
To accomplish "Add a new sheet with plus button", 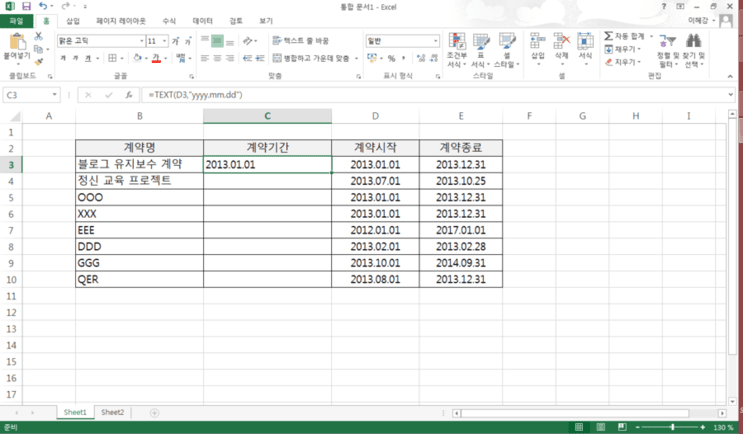I will (x=154, y=413).
